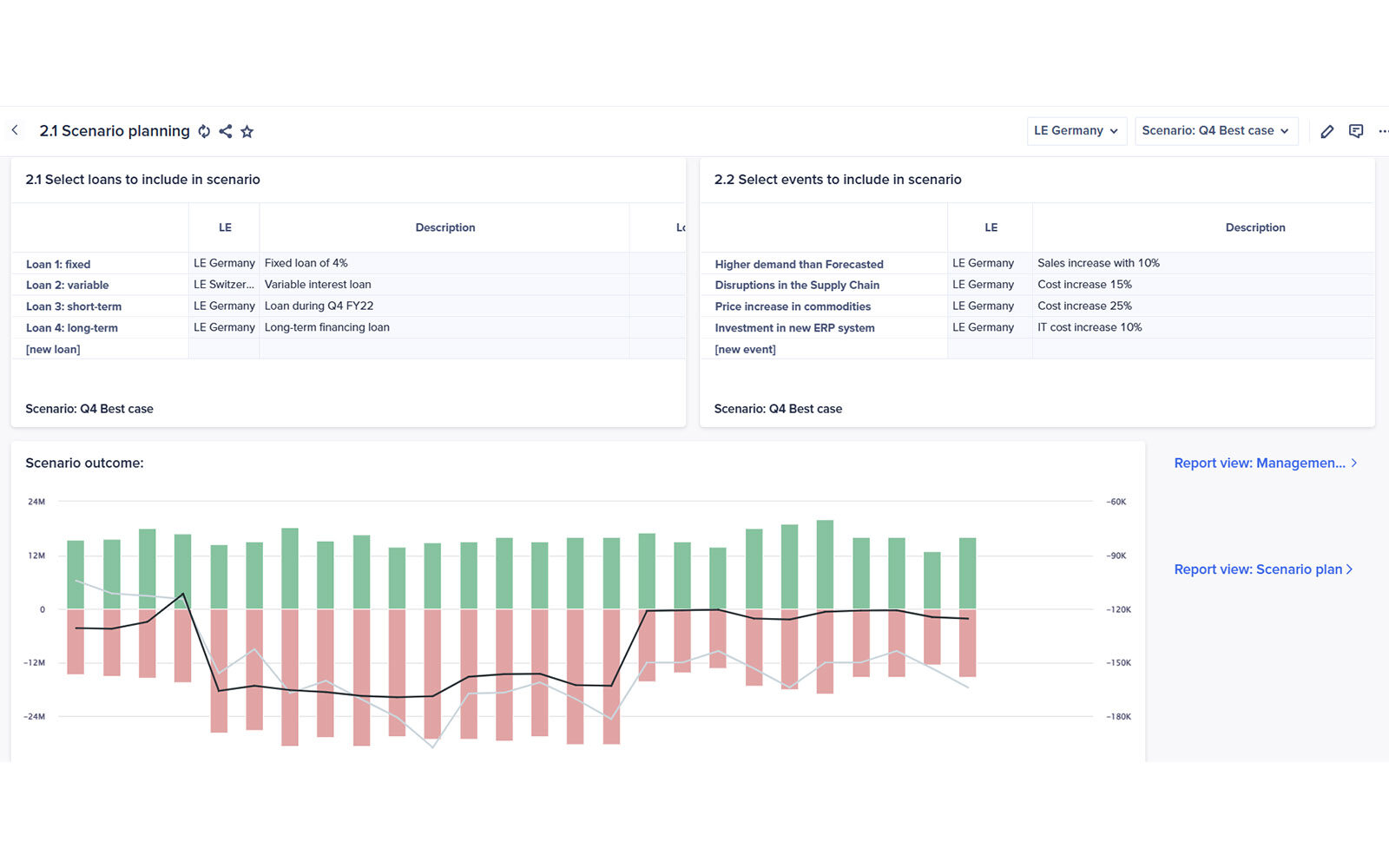This screenshot has height=868, width=1389.
Task: Go to Report view: Scenario plan
Action: coord(1262,569)
